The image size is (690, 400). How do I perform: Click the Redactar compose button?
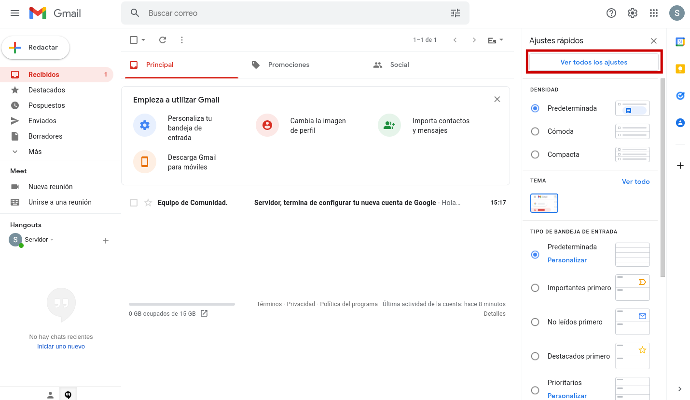36,48
